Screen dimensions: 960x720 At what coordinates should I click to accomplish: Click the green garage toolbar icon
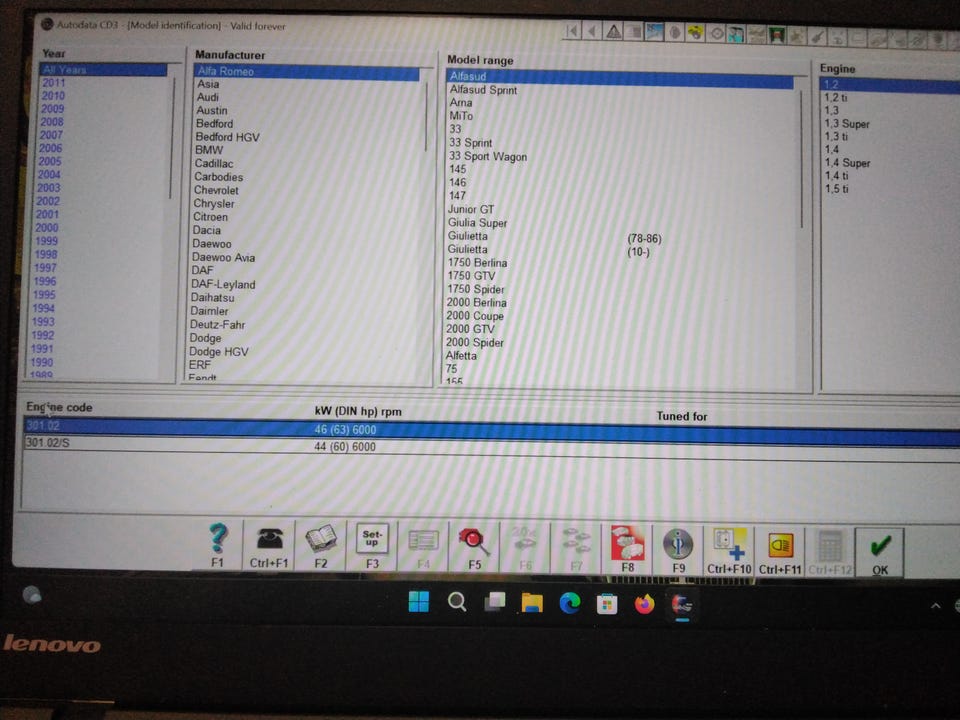(777, 36)
